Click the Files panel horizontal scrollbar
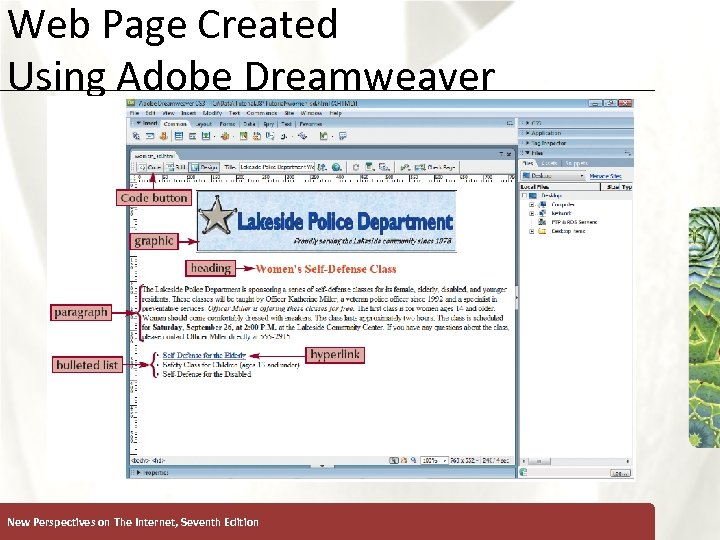This screenshot has width=720, height=540. tap(576, 461)
